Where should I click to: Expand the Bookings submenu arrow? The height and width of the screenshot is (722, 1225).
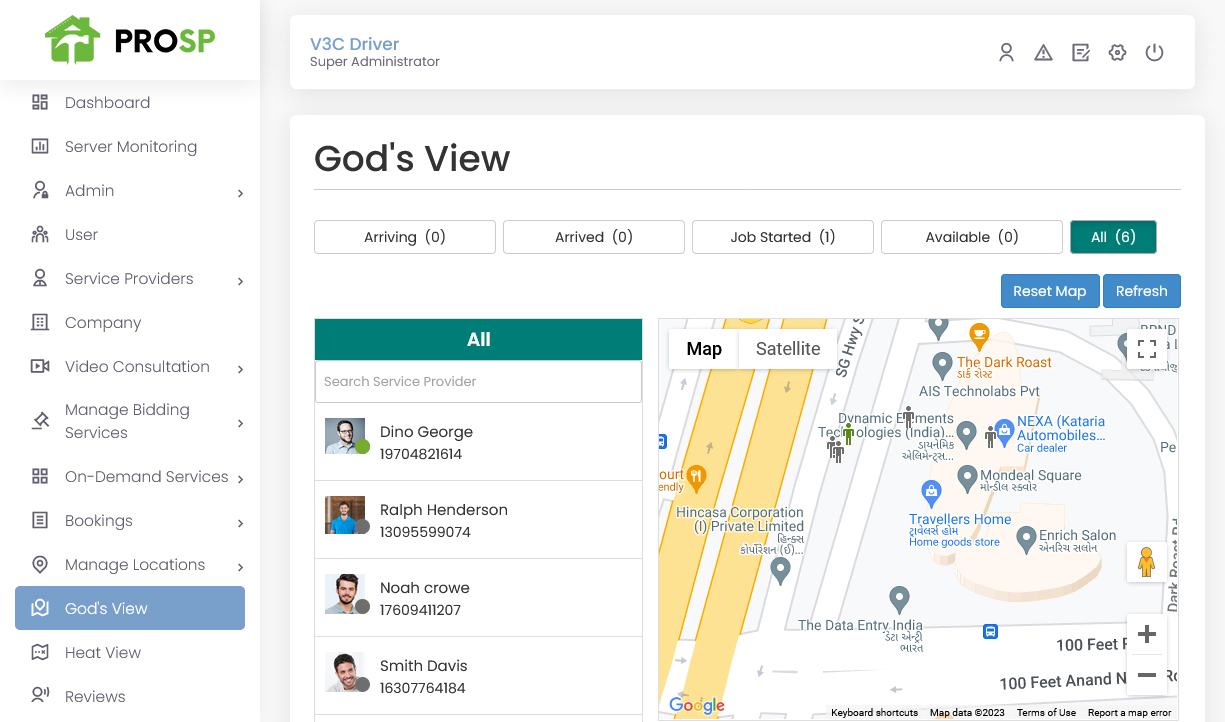[x=240, y=523]
